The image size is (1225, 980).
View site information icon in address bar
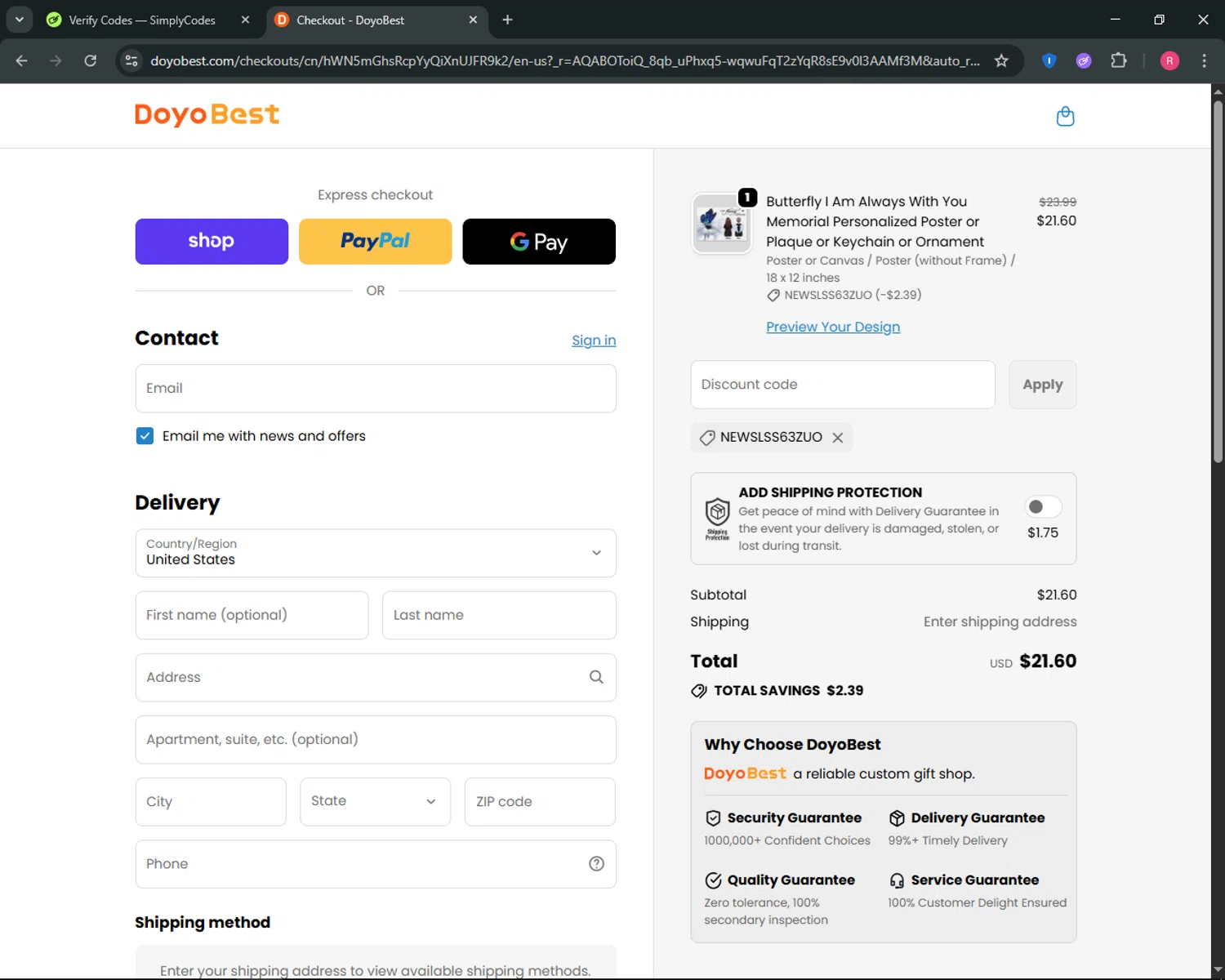[131, 60]
